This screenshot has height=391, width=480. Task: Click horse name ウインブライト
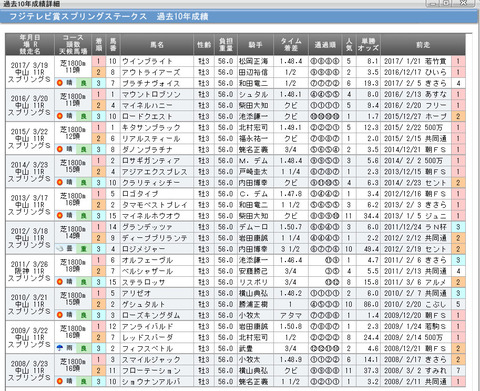(147, 61)
